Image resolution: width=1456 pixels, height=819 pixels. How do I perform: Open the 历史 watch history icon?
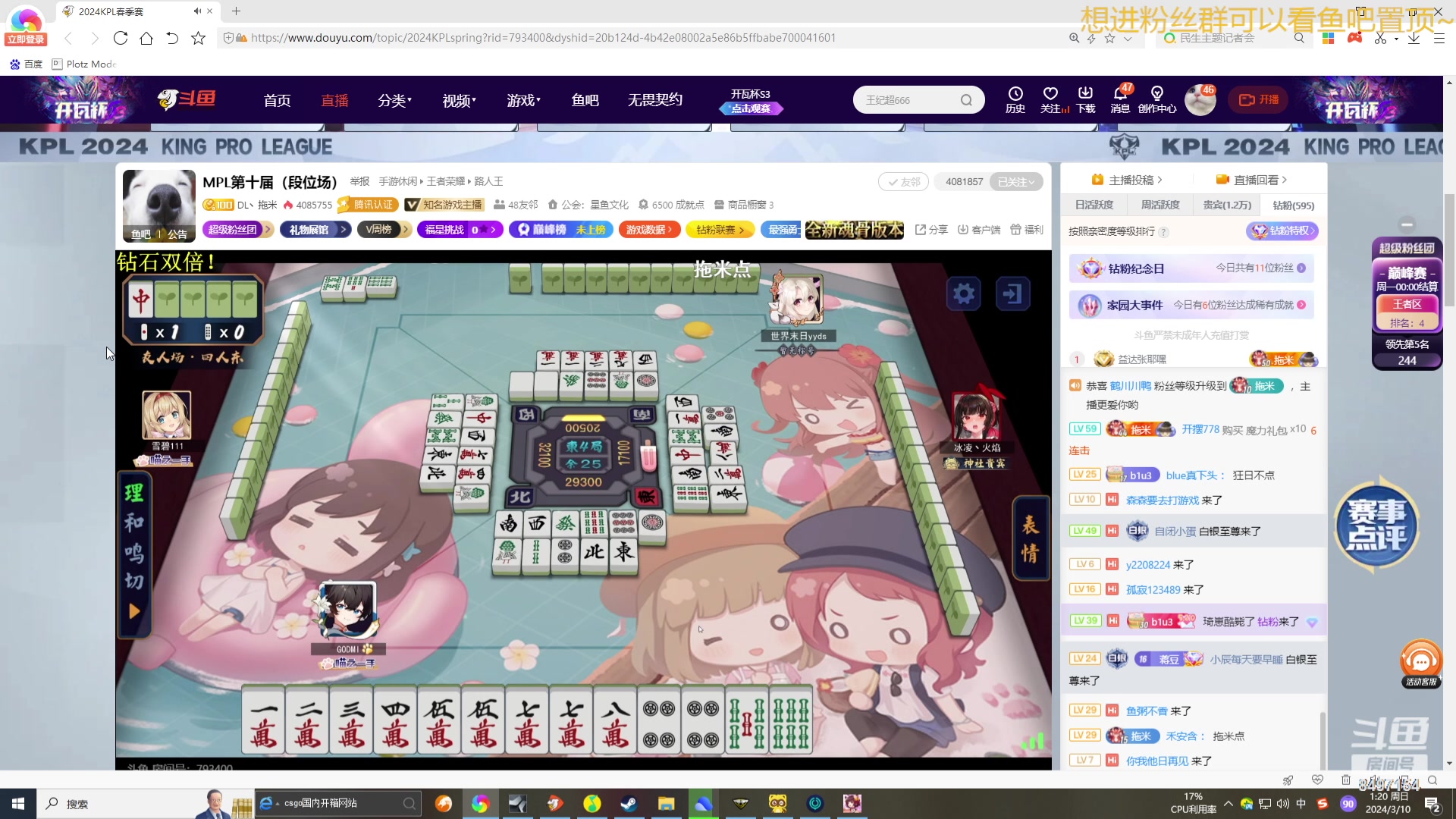tap(1015, 94)
